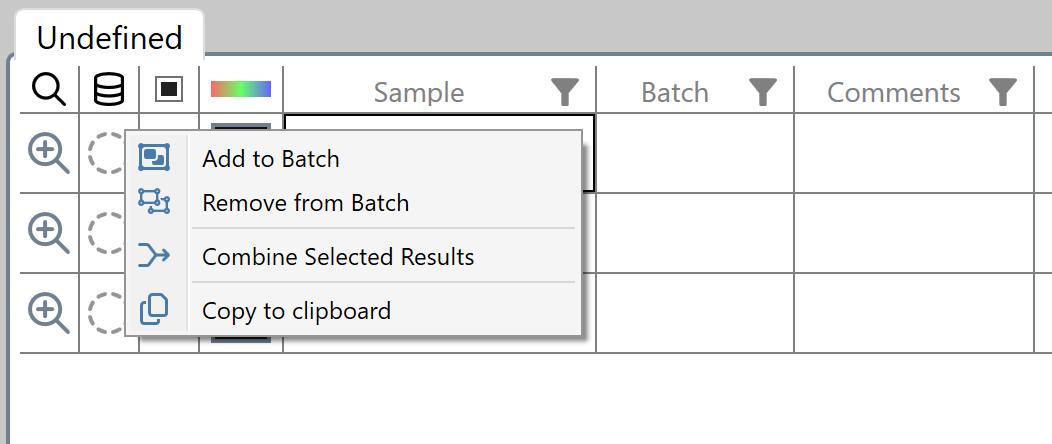Zoom into the third row result
This screenshot has width=1052, height=444.
pyautogui.click(x=48, y=313)
